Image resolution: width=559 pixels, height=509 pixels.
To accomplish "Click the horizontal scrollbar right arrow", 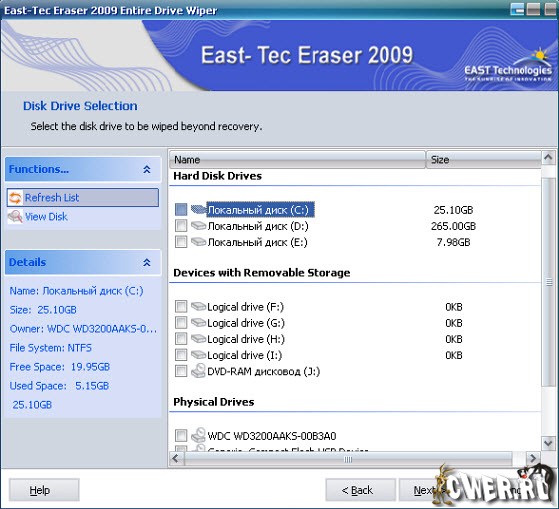I will click(x=533, y=458).
